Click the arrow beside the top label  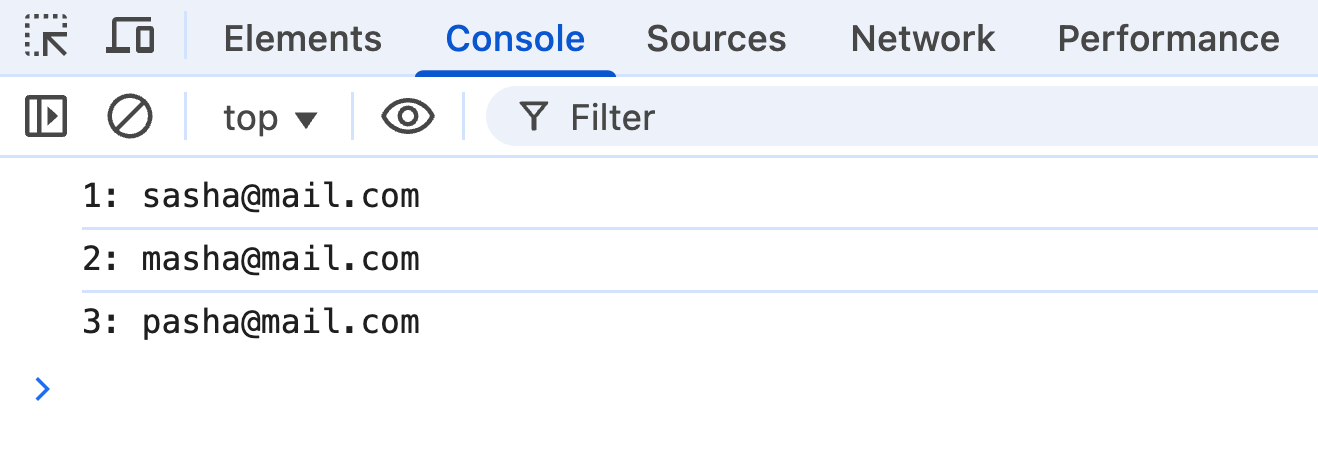(x=306, y=120)
